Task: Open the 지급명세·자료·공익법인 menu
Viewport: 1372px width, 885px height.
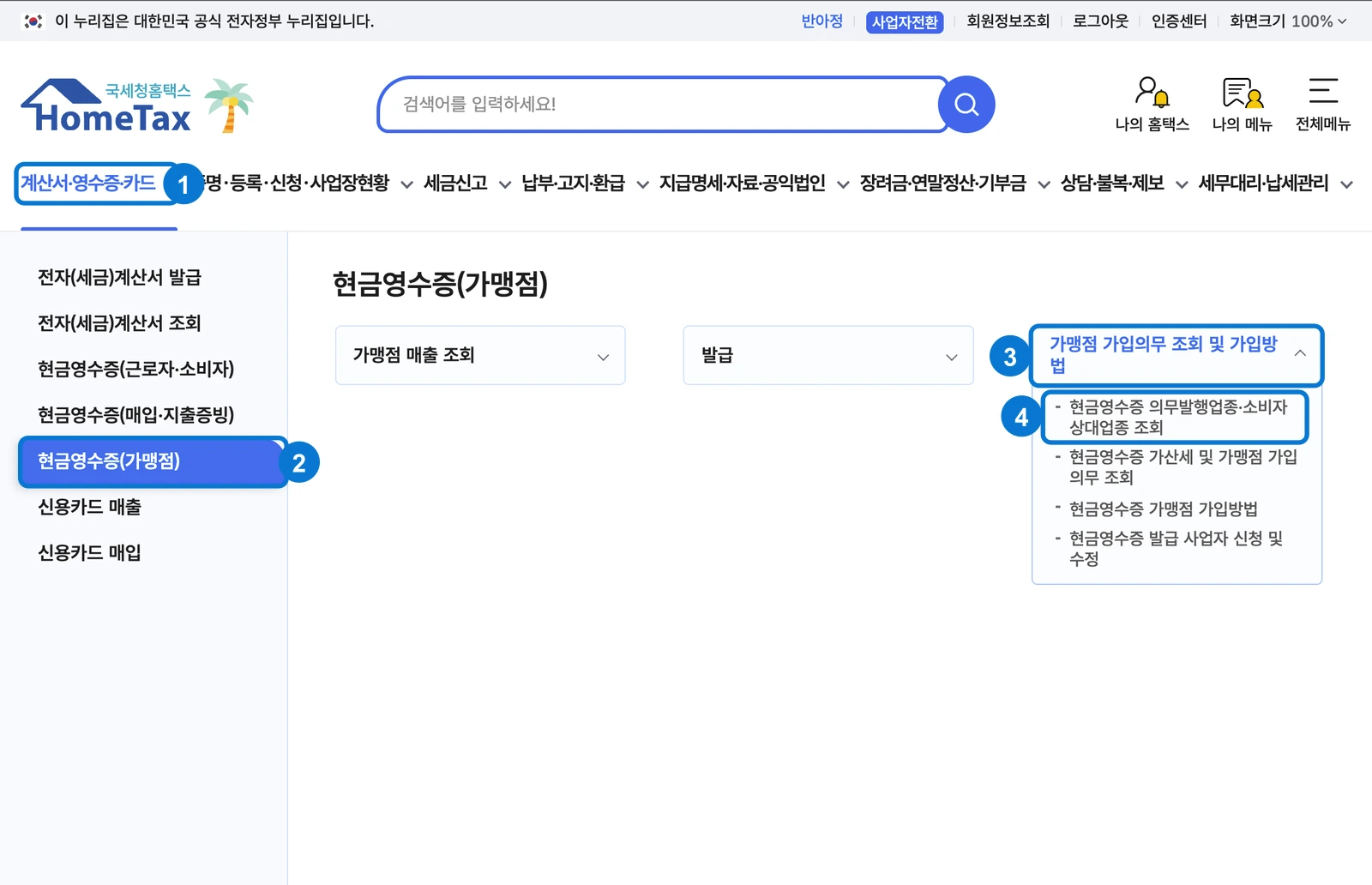Action: (x=742, y=184)
